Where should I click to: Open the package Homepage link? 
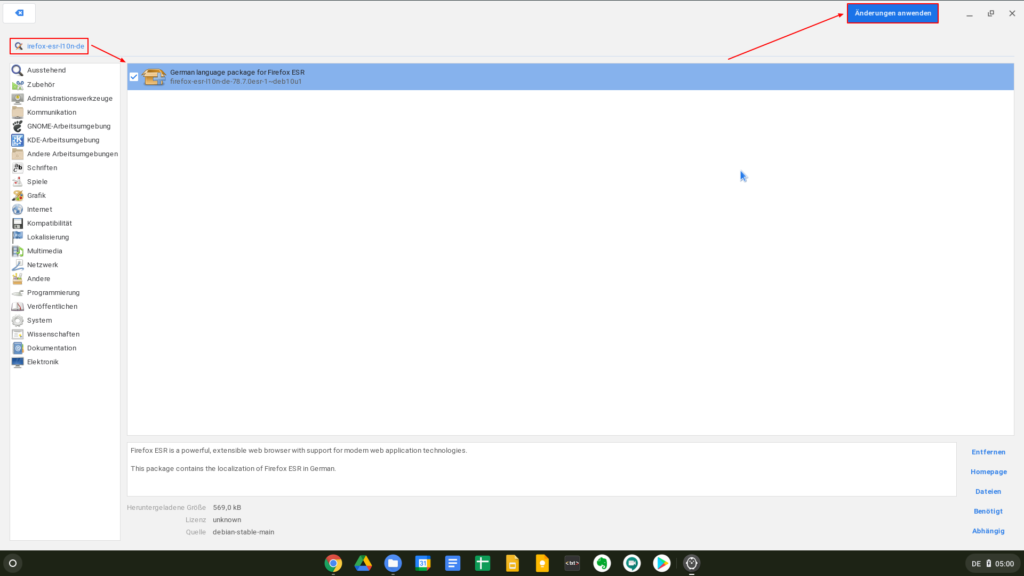(x=988, y=472)
